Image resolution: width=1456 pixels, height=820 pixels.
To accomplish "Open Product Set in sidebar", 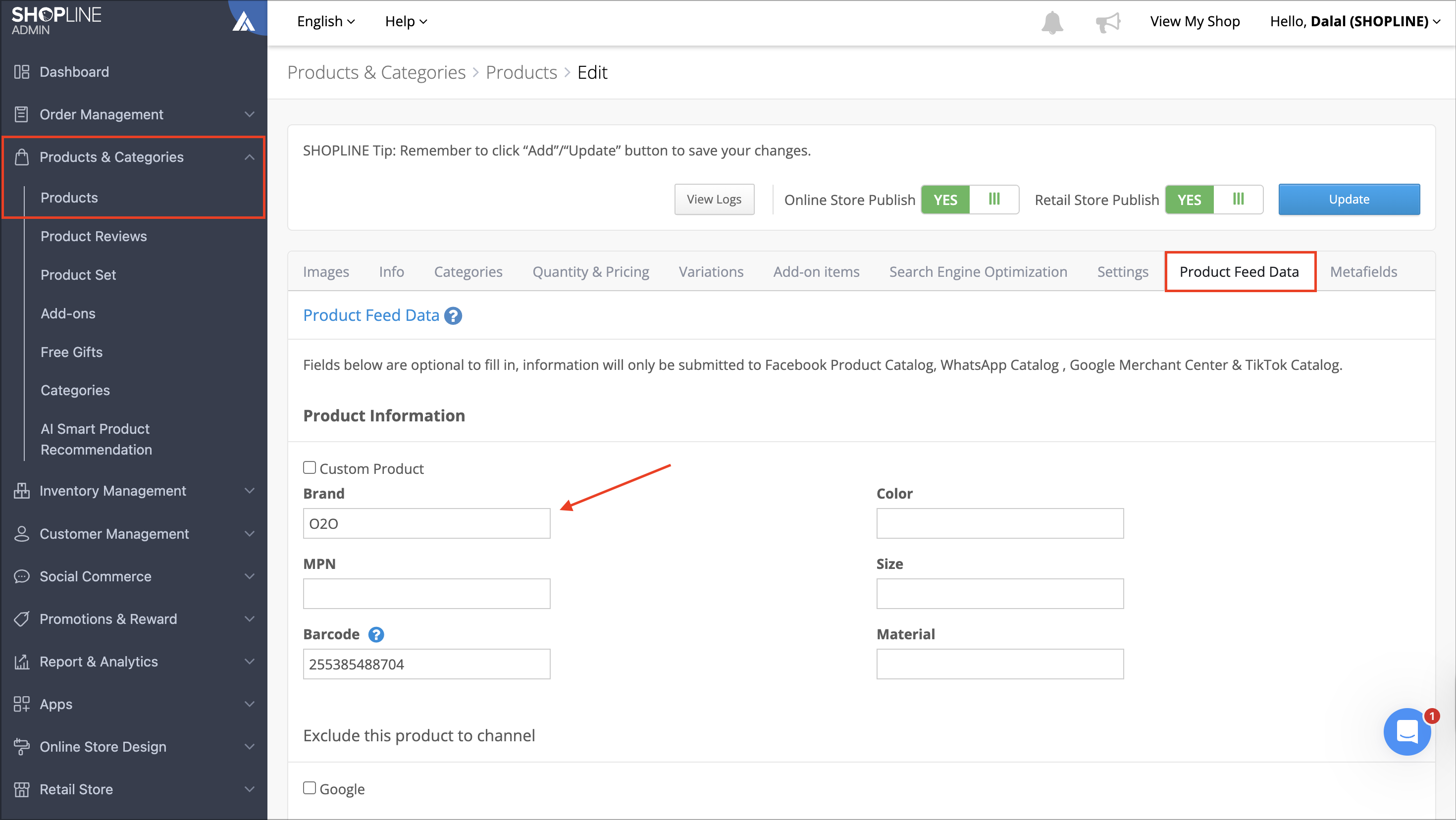I will click(x=78, y=275).
